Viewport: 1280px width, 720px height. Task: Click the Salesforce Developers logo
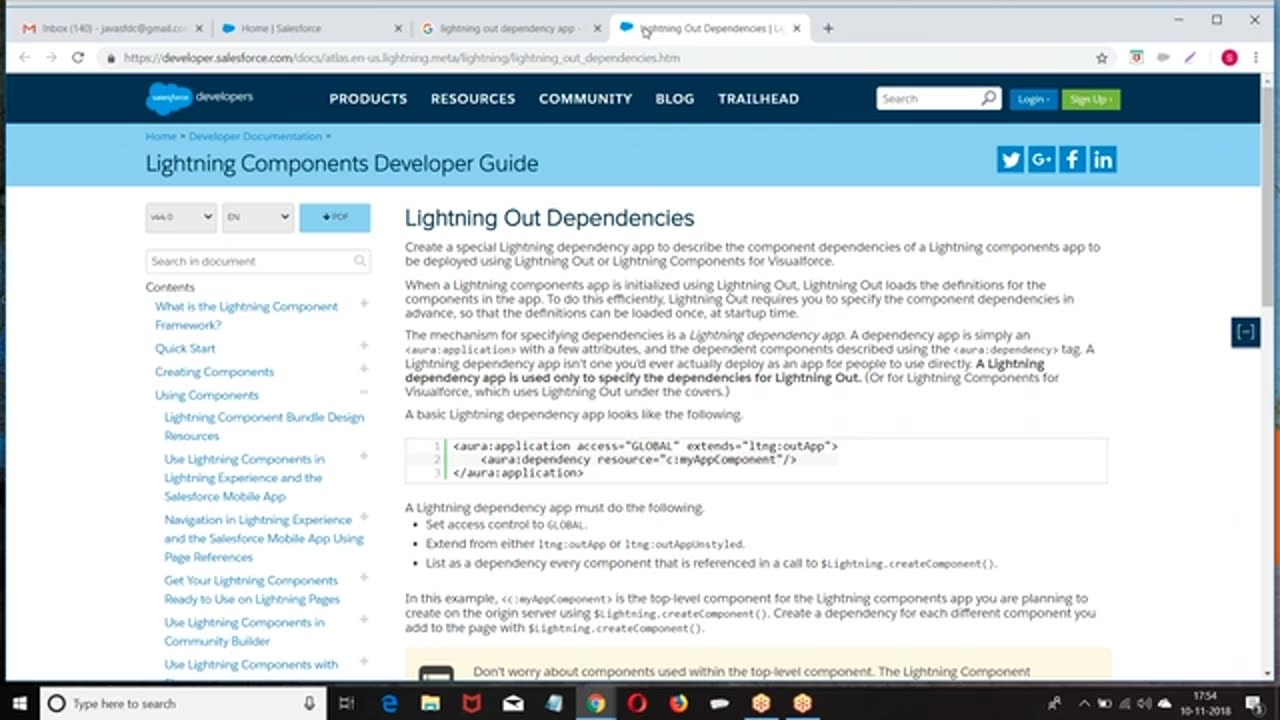[x=199, y=98]
